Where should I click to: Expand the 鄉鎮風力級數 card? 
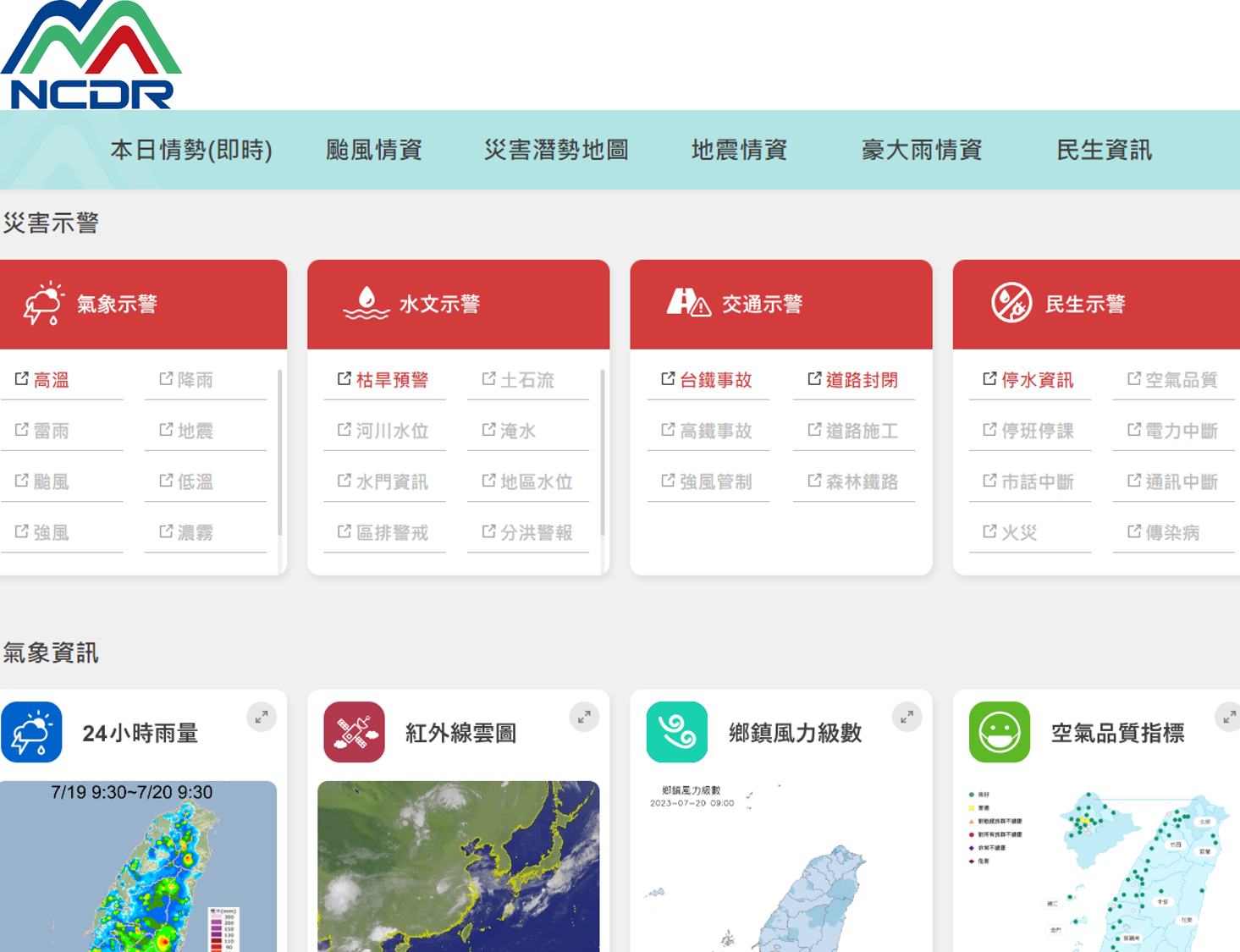[907, 717]
